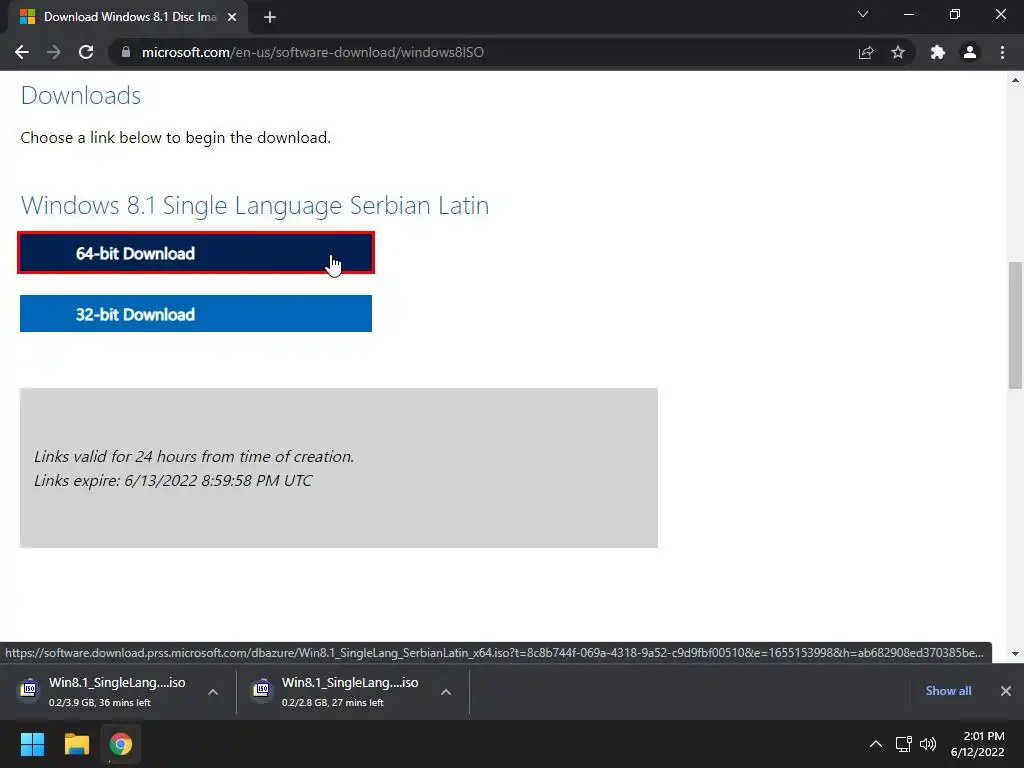
Task: Click the 64-bit Download button
Action: 196,253
